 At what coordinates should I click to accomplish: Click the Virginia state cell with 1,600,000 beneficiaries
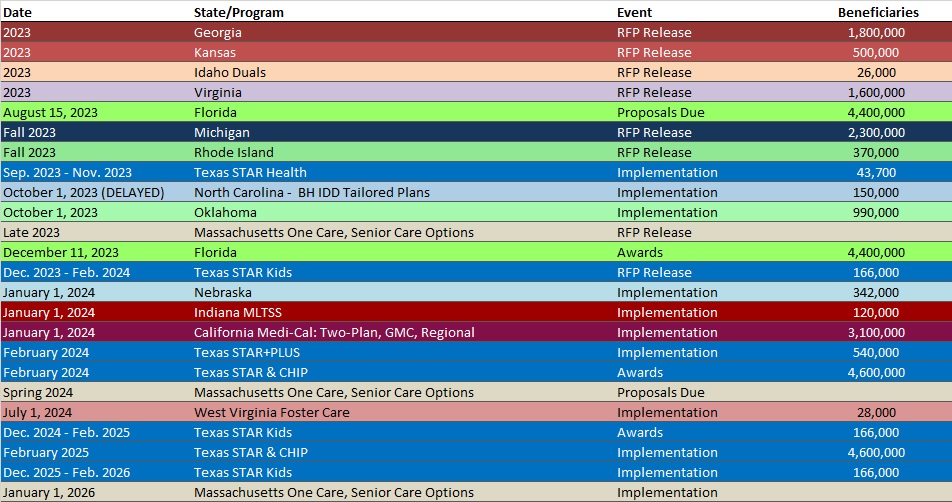click(x=217, y=92)
